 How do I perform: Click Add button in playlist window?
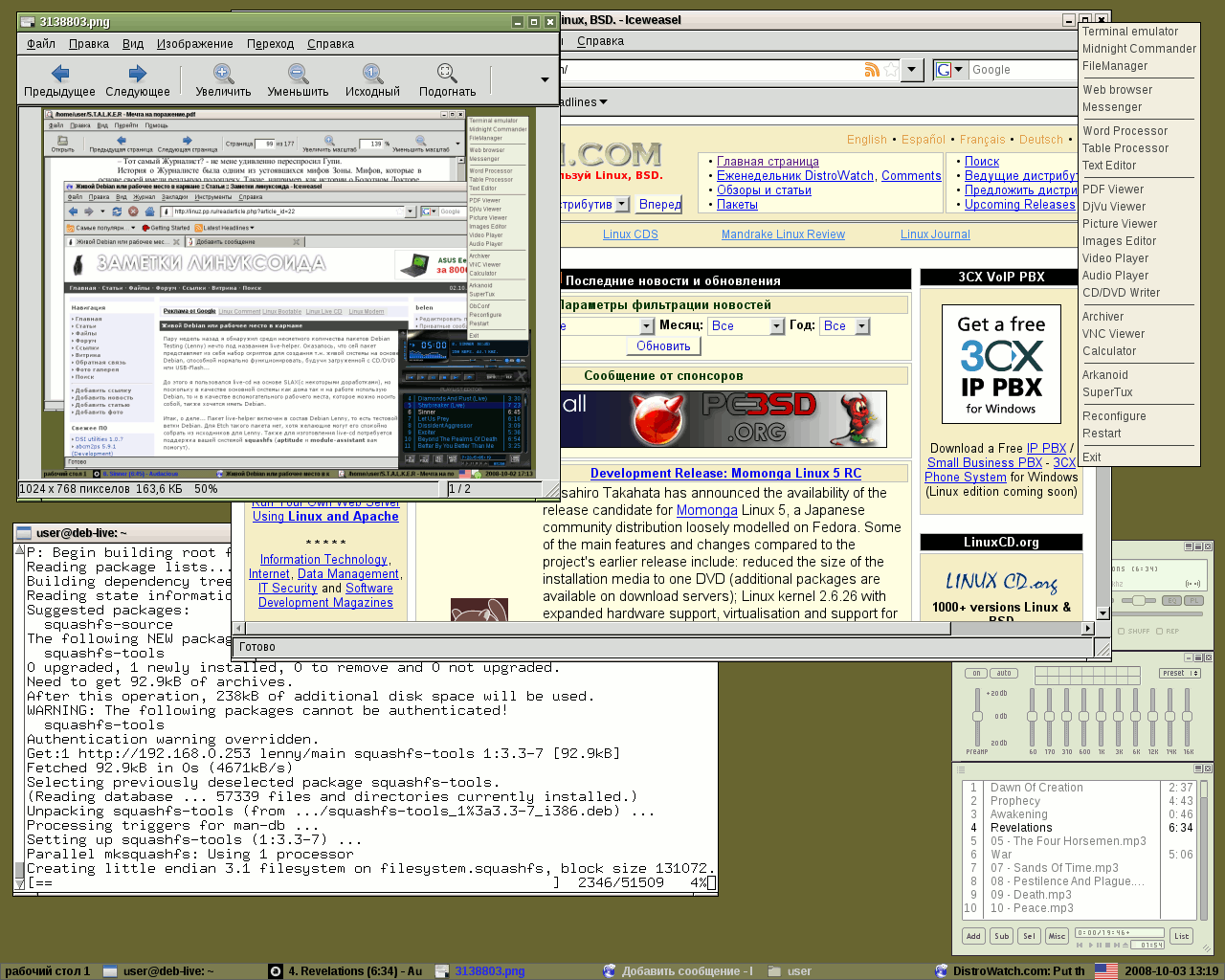click(973, 936)
